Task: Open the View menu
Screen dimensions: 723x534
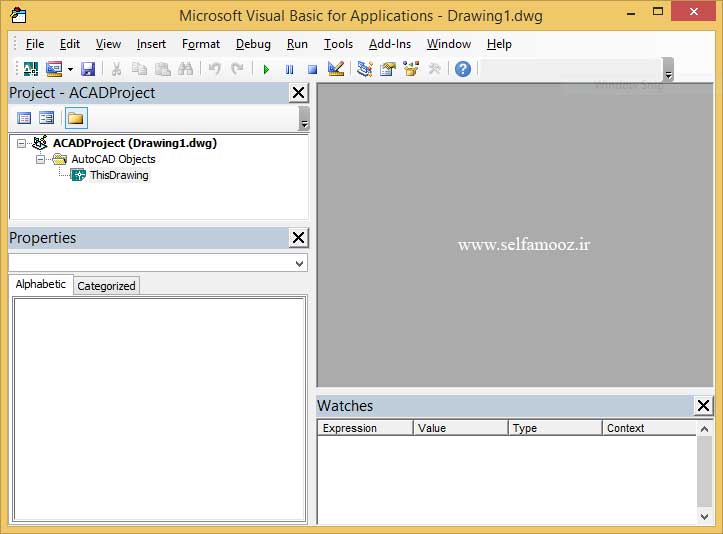Action: [108, 44]
